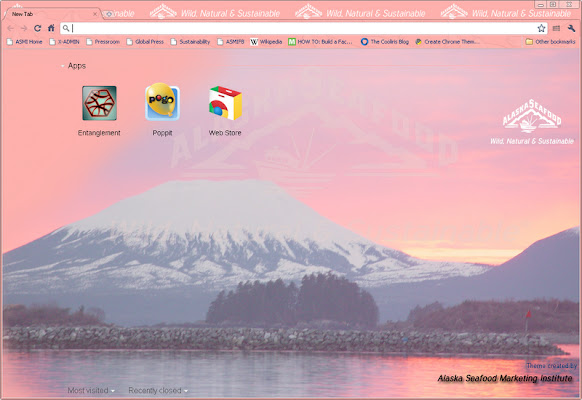Screen dimensions: 582x400
Task: Open the ASMIFB bookmark
Action: pos(231,42)
